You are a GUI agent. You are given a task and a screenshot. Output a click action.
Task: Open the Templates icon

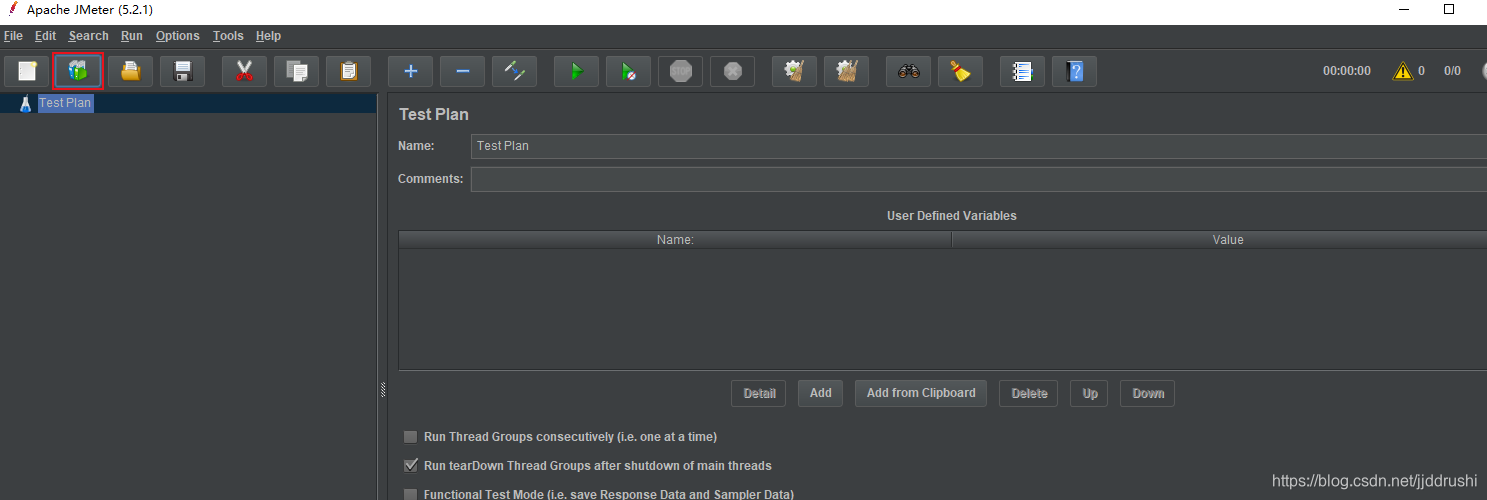coord(78,71)
